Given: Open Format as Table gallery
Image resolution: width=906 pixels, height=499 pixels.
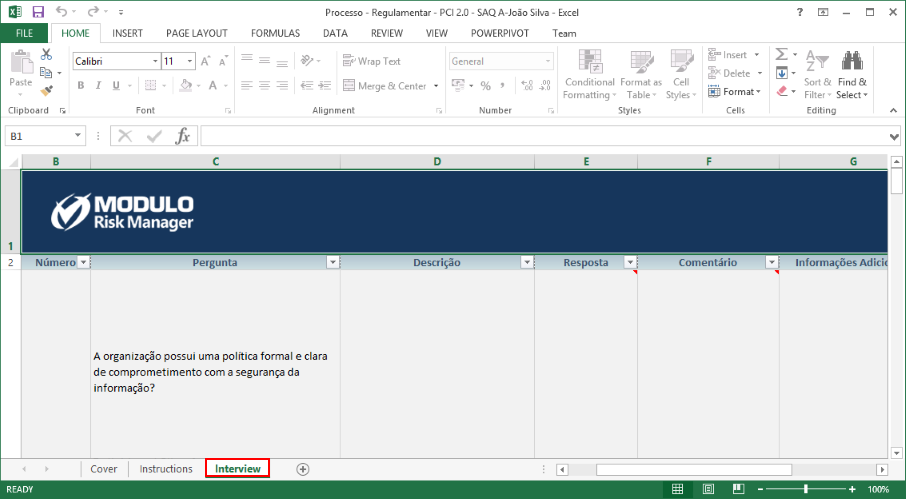Looking at the screenshot, I should 641,75.
